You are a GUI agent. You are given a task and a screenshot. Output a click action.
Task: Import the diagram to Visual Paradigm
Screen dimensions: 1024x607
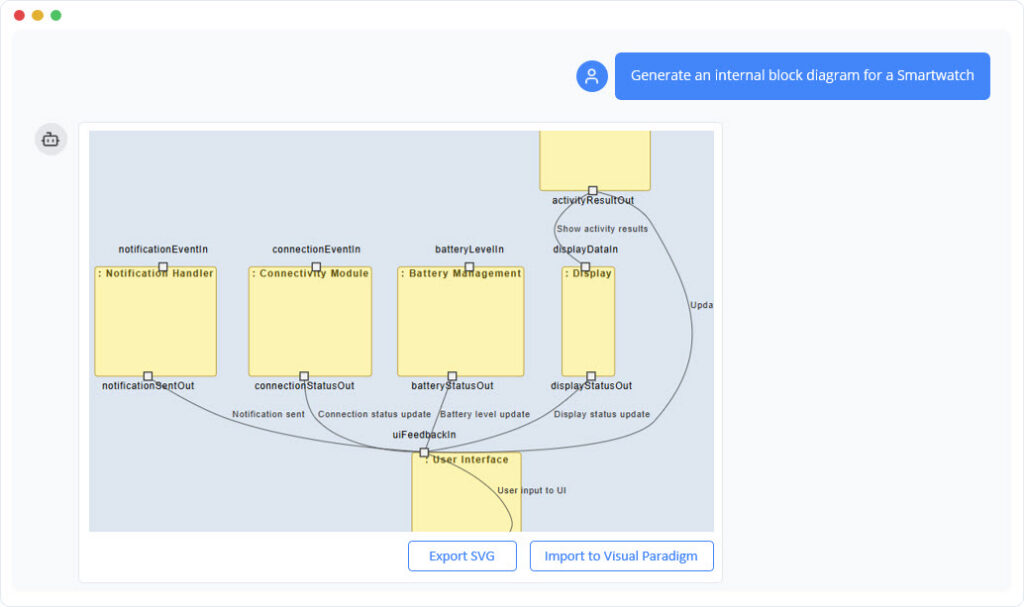point(621,556)
